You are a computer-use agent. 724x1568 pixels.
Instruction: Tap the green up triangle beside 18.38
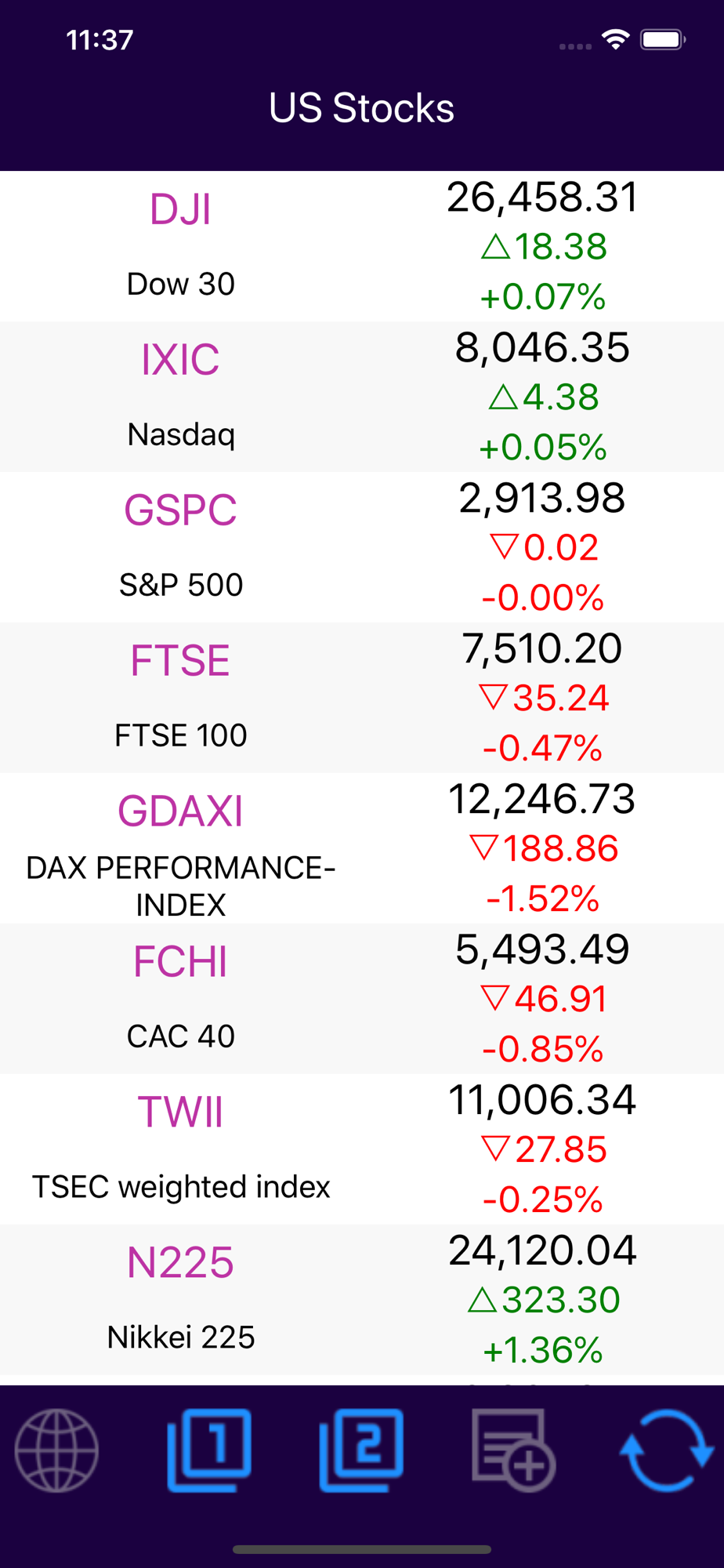click(x=495, y=247)
